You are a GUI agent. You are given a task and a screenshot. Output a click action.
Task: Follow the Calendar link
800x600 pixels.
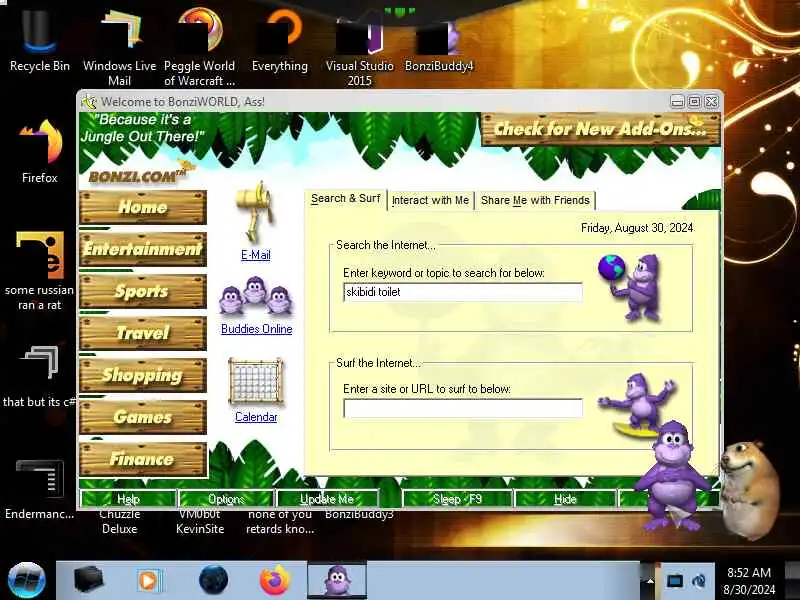click(256, 417)
